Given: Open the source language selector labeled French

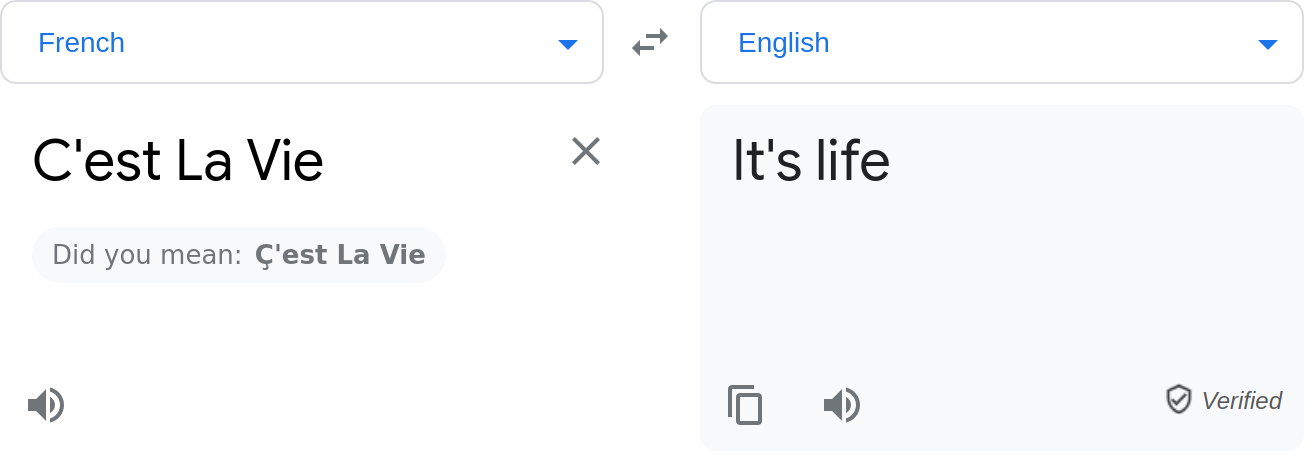Looking at the screenshot, I should pyautogui.click(x=302, y=42).
